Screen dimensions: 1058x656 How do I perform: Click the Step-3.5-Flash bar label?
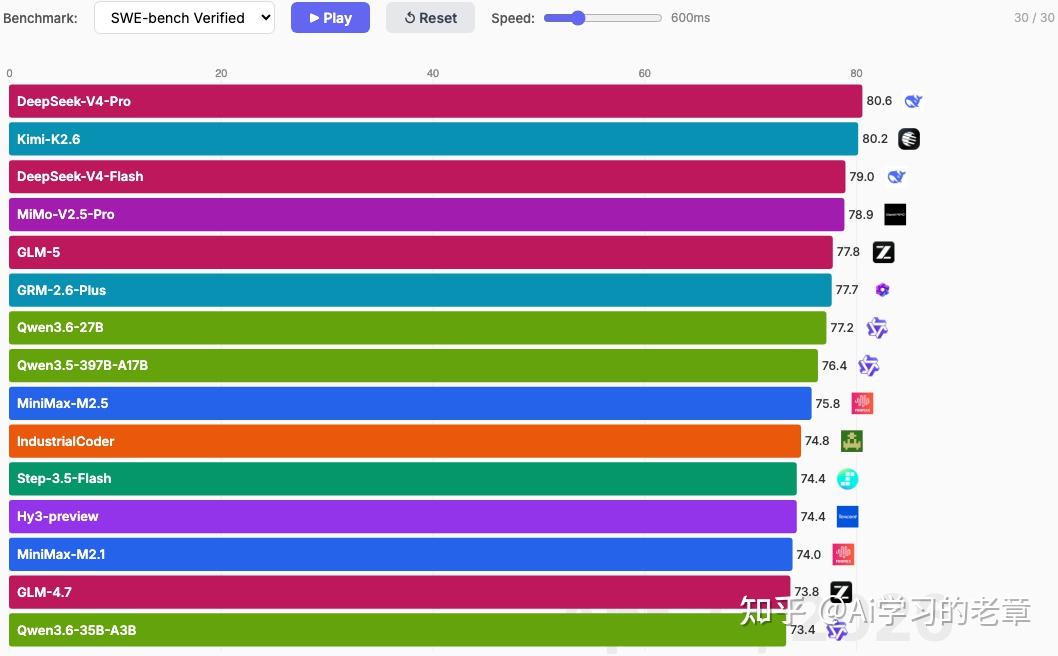coord(64,479)
